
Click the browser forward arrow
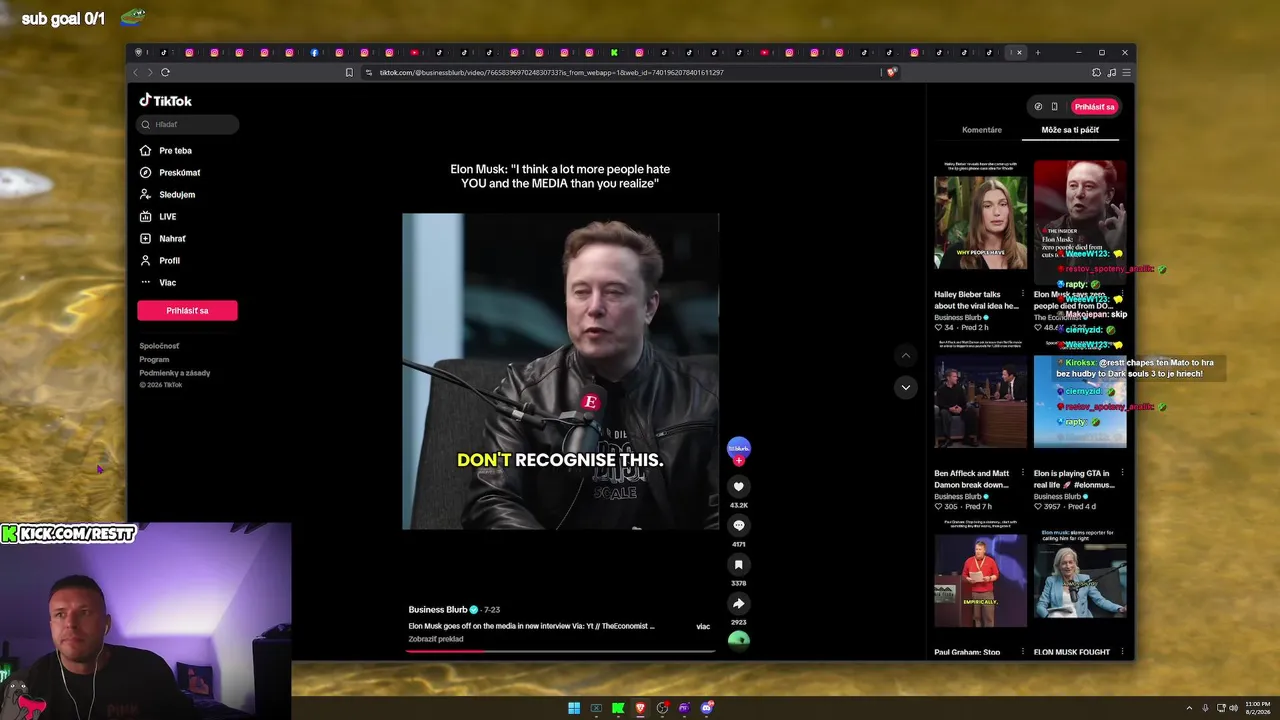point(150,72)
